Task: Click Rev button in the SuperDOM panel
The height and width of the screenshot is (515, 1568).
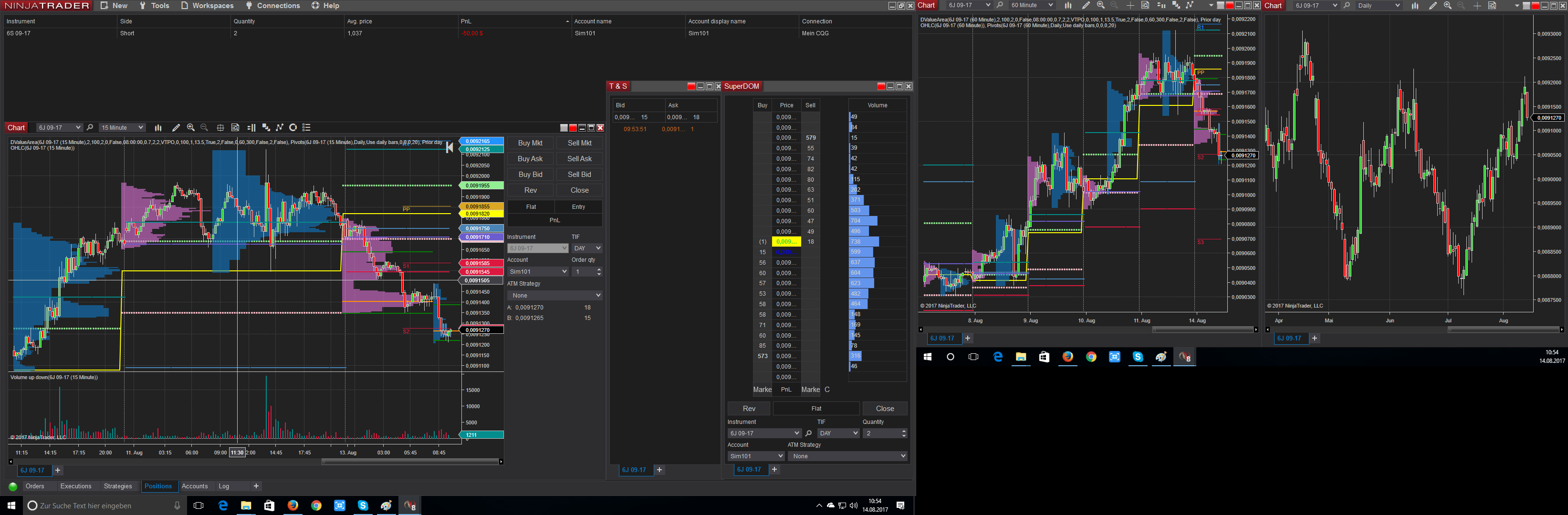Action: point(749,409)
